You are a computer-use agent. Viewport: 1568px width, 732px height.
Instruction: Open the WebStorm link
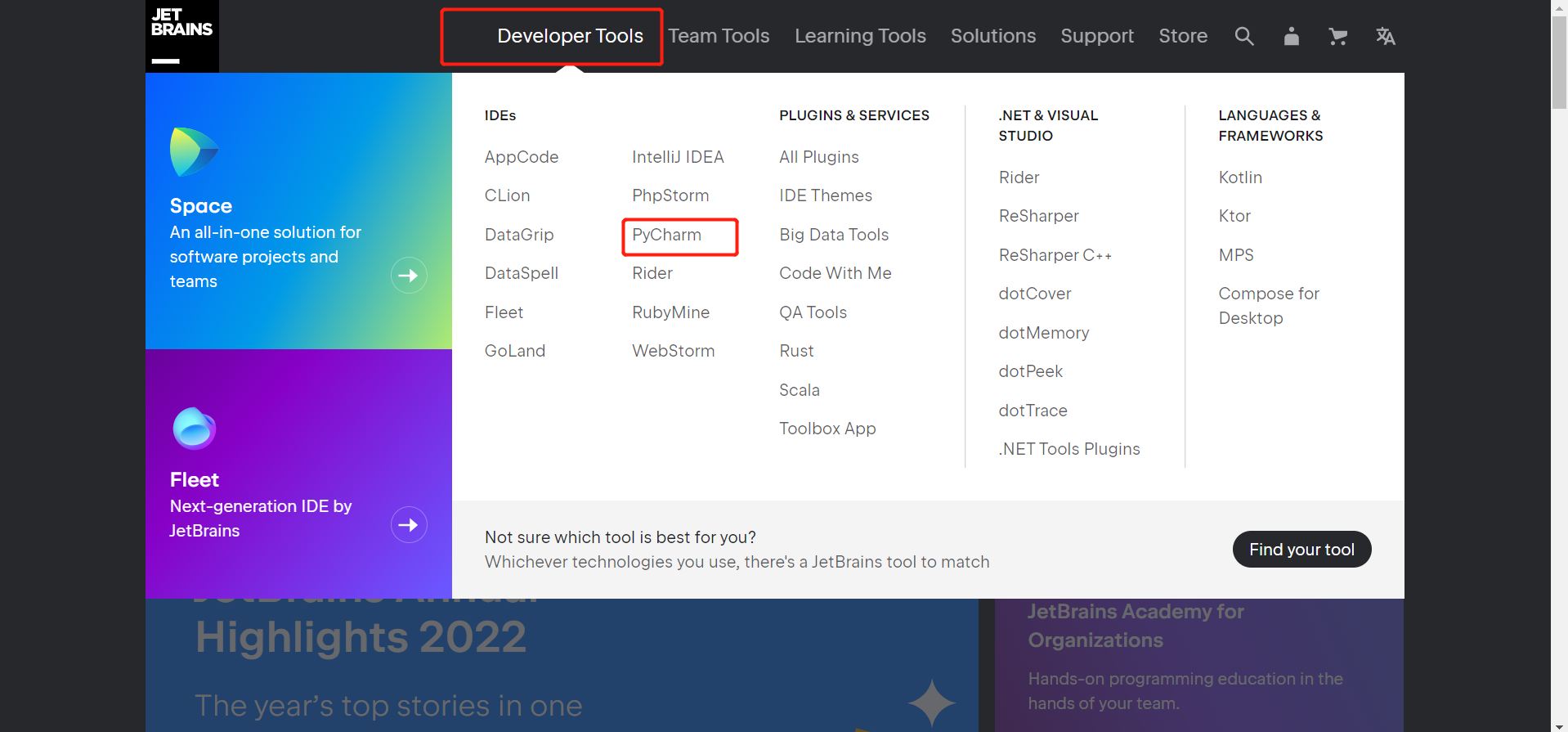click(x=673, y=351)
